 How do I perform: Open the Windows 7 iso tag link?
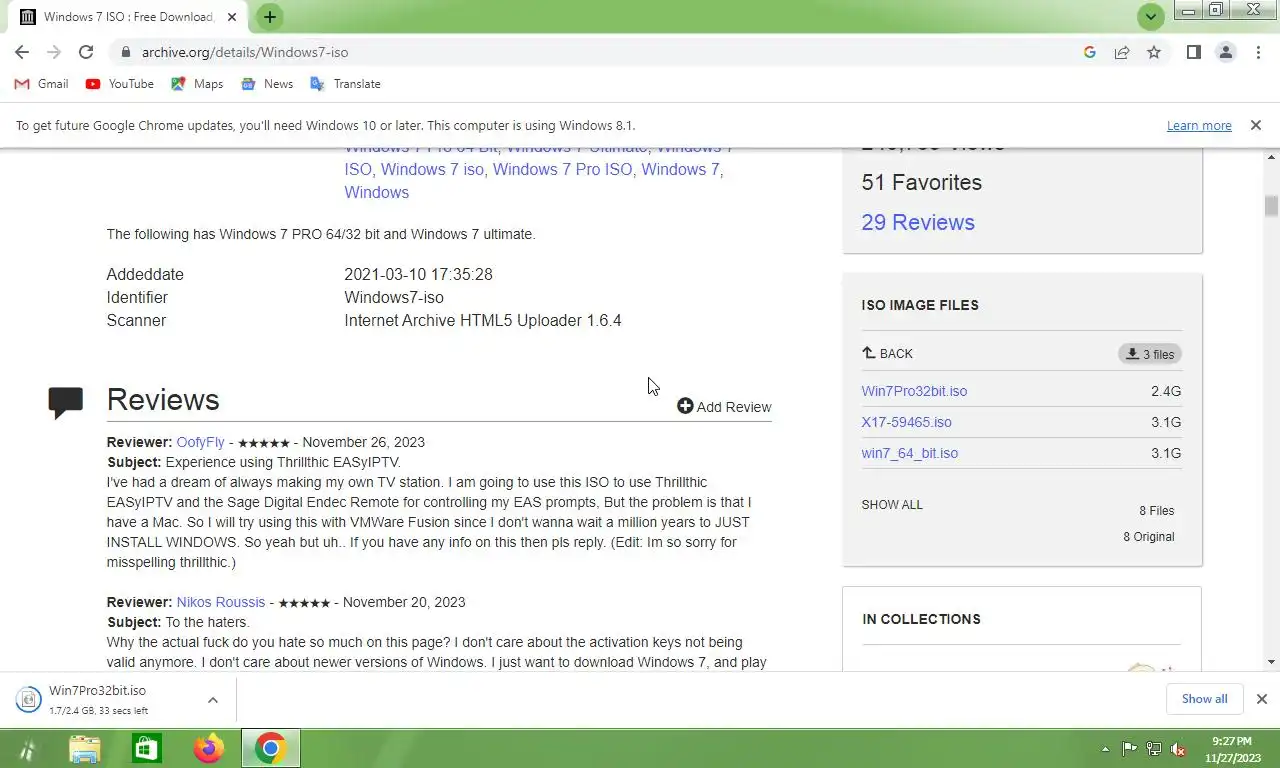click(x=432, y=169)
